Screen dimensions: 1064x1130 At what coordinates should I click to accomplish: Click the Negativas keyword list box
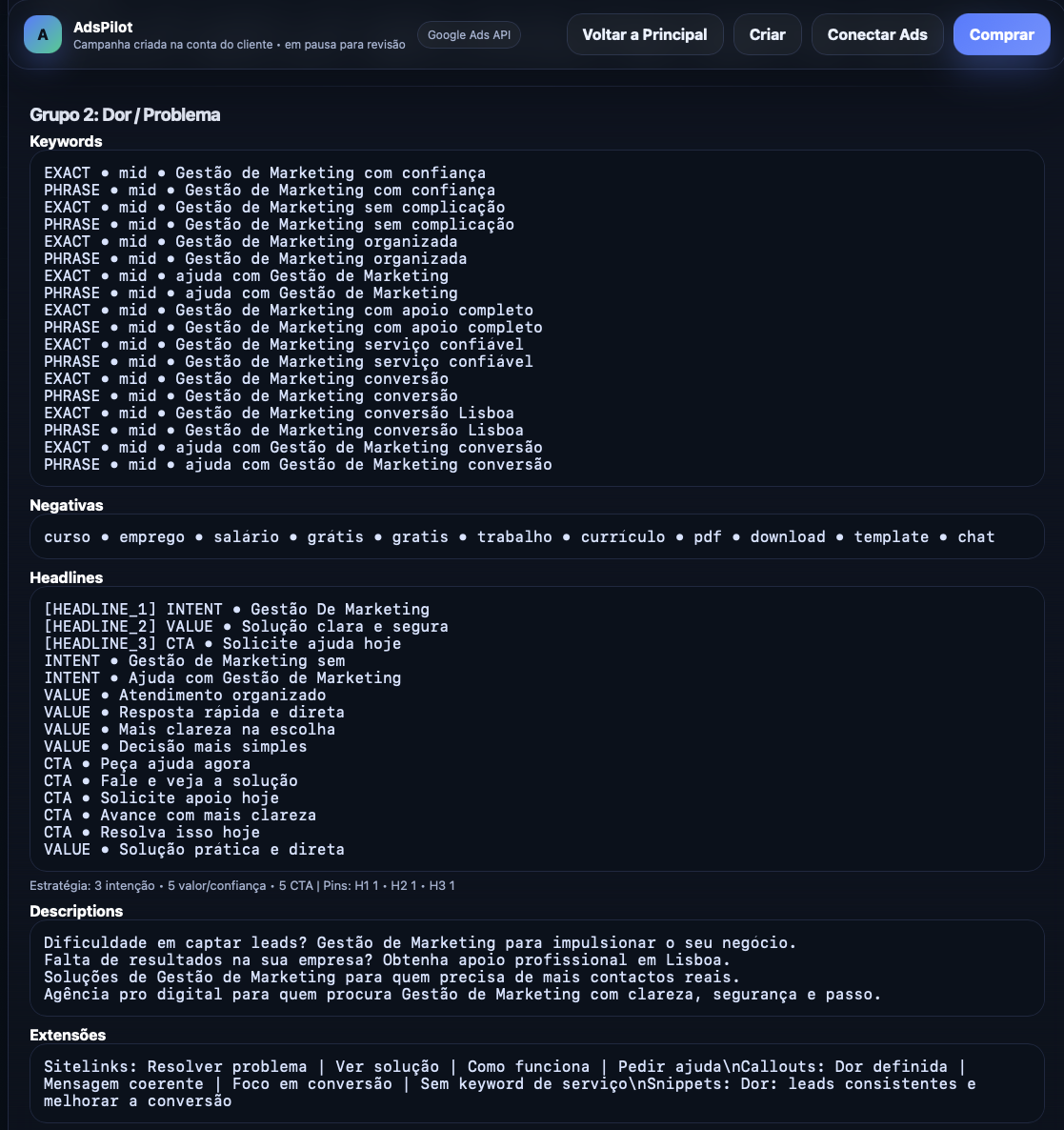tap(536, 536)
